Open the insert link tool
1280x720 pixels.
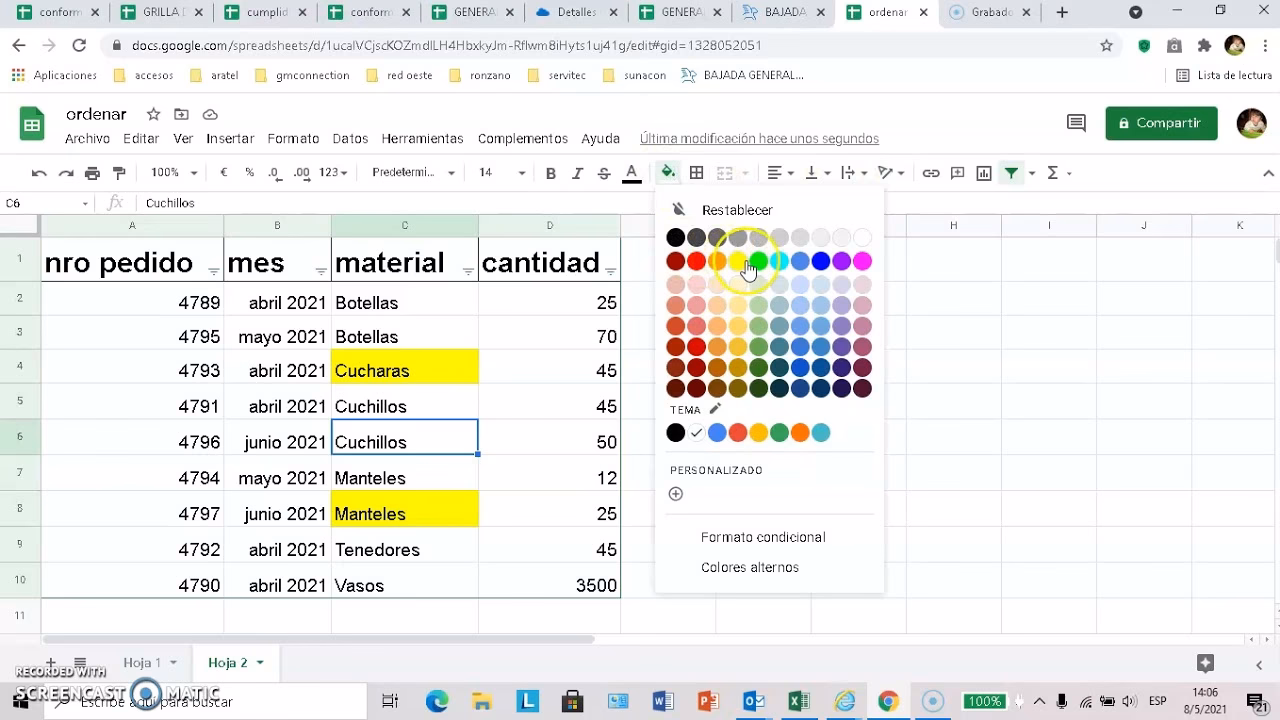931,172
